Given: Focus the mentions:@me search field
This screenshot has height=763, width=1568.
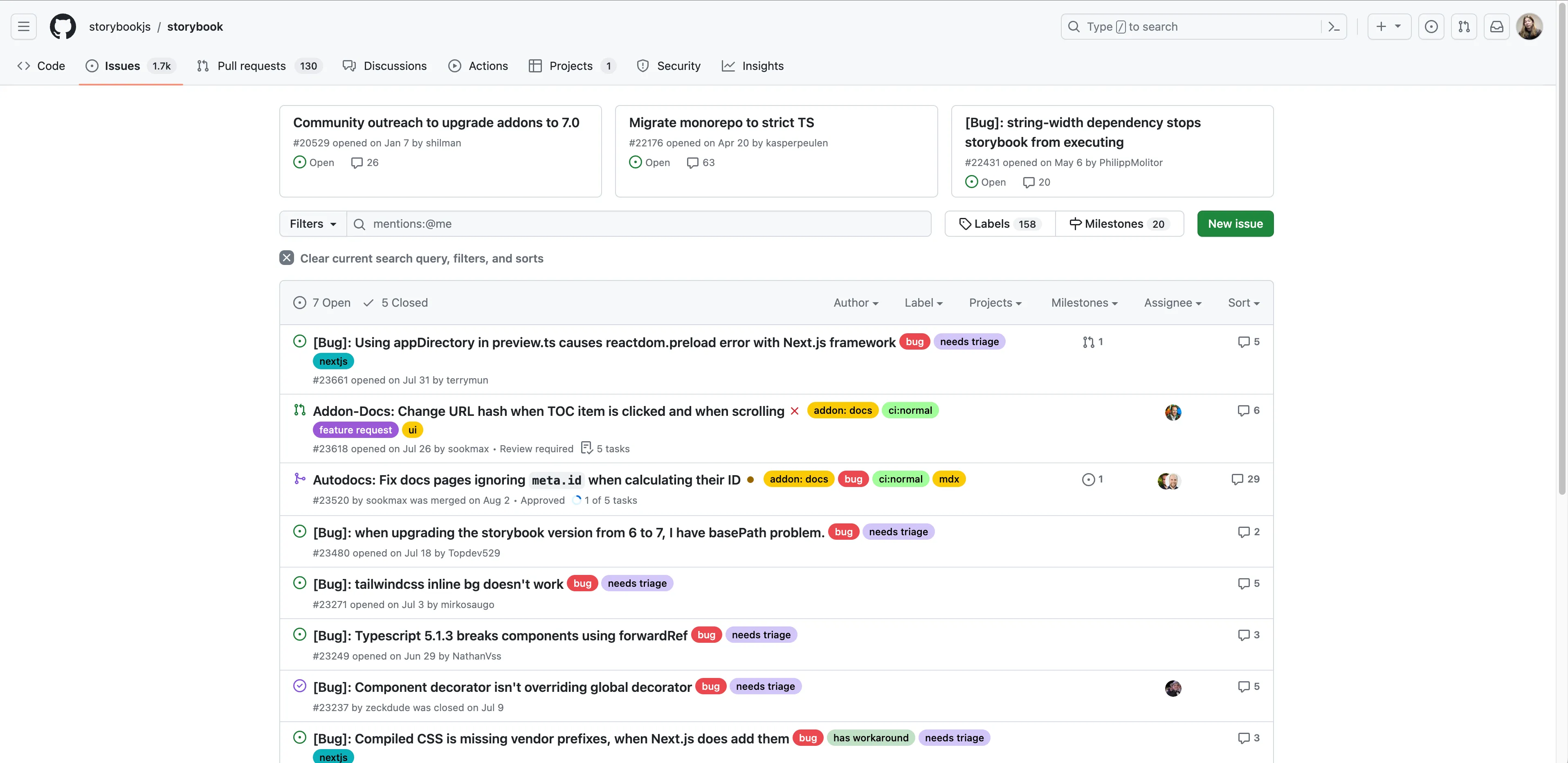Looking at the screenshot, I should click(x=639, y=224).
